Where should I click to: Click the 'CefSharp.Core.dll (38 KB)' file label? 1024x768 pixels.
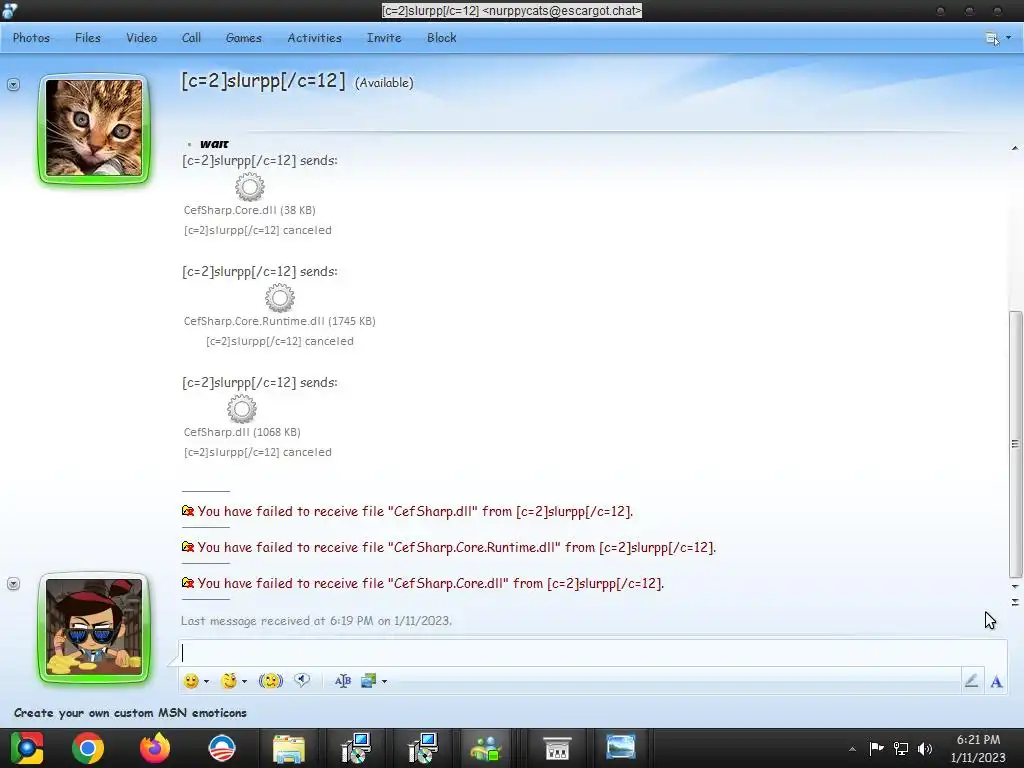click(x=249, y=210)
